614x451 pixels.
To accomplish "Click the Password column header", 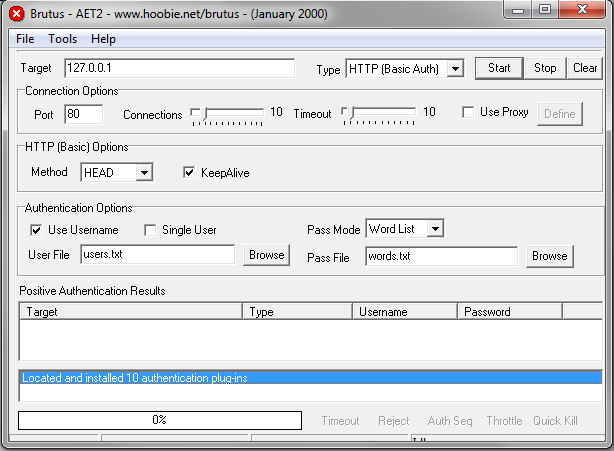I will [x=510, y=312].
